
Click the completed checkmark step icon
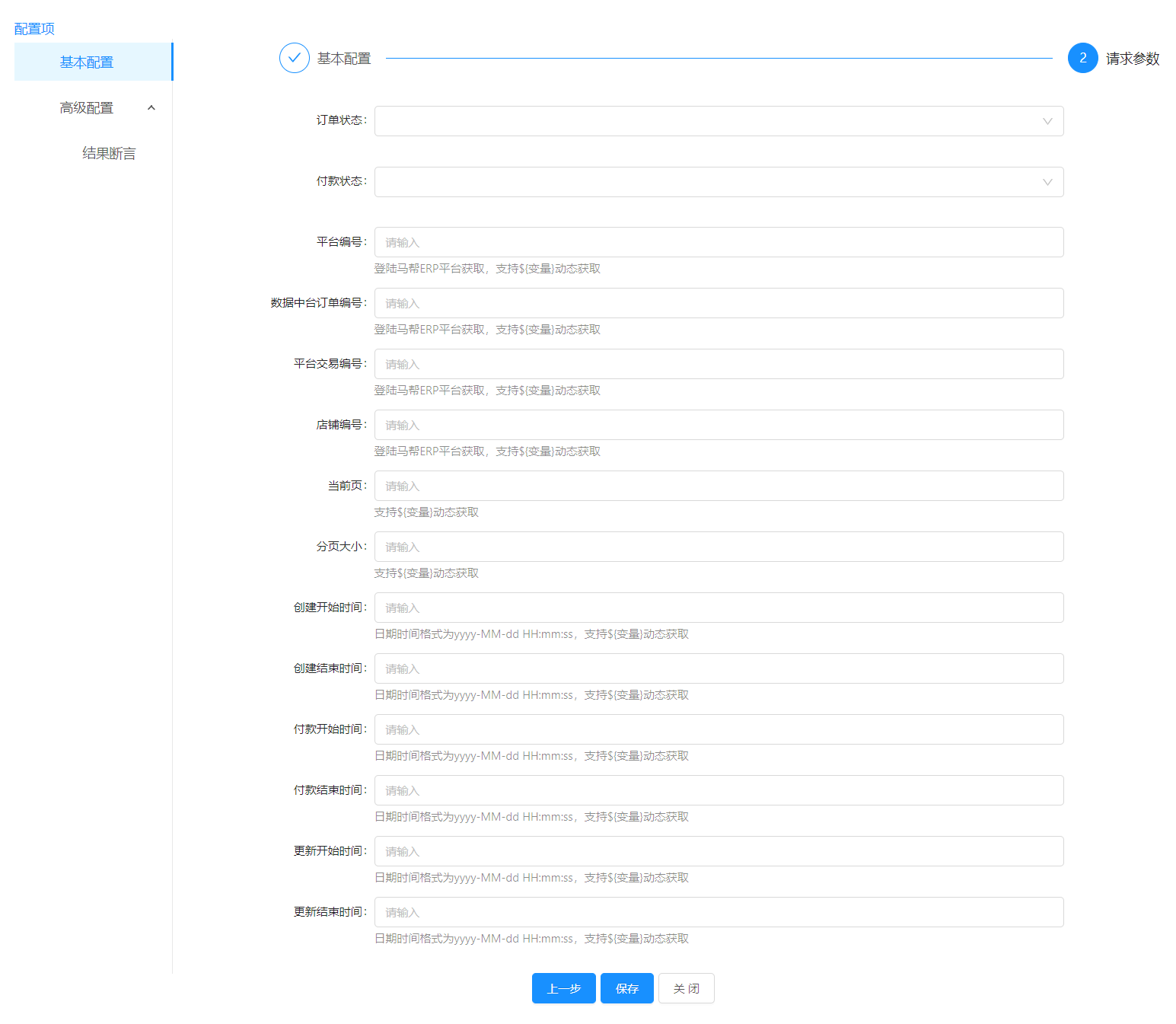[295, 58]
